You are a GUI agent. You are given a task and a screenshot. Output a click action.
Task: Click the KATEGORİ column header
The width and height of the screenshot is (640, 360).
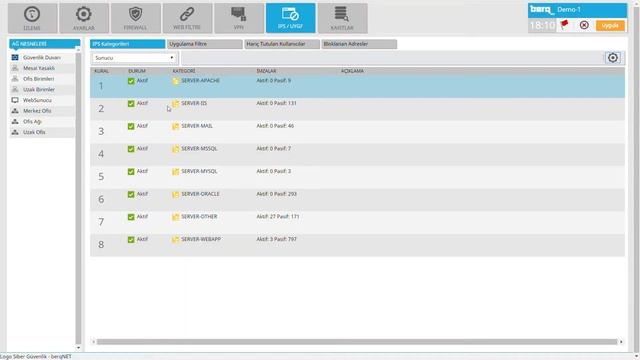(184, 71)
